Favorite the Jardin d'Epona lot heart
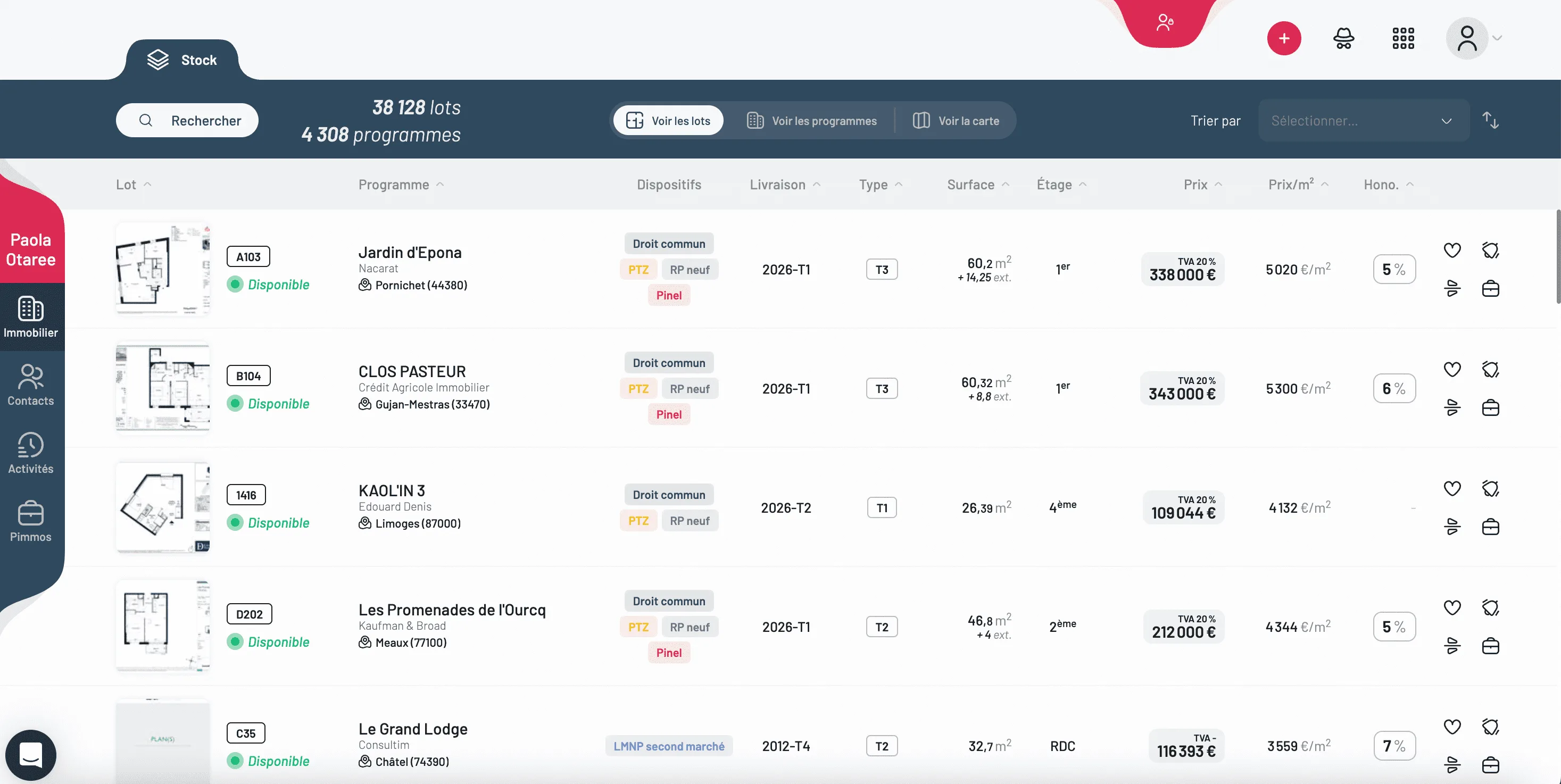 click(1452, 249)
